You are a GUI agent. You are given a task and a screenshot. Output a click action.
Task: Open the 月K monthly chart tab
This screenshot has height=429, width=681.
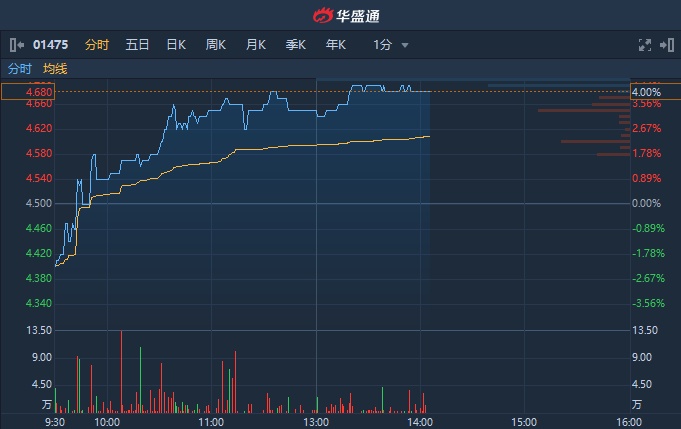[x=256, y=45]
